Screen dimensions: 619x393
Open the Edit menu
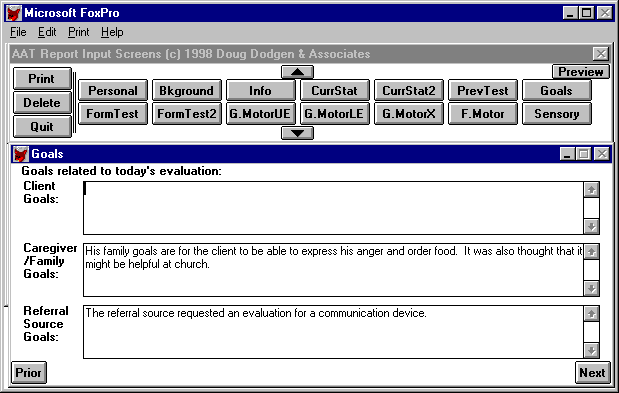tap(47, 32)
